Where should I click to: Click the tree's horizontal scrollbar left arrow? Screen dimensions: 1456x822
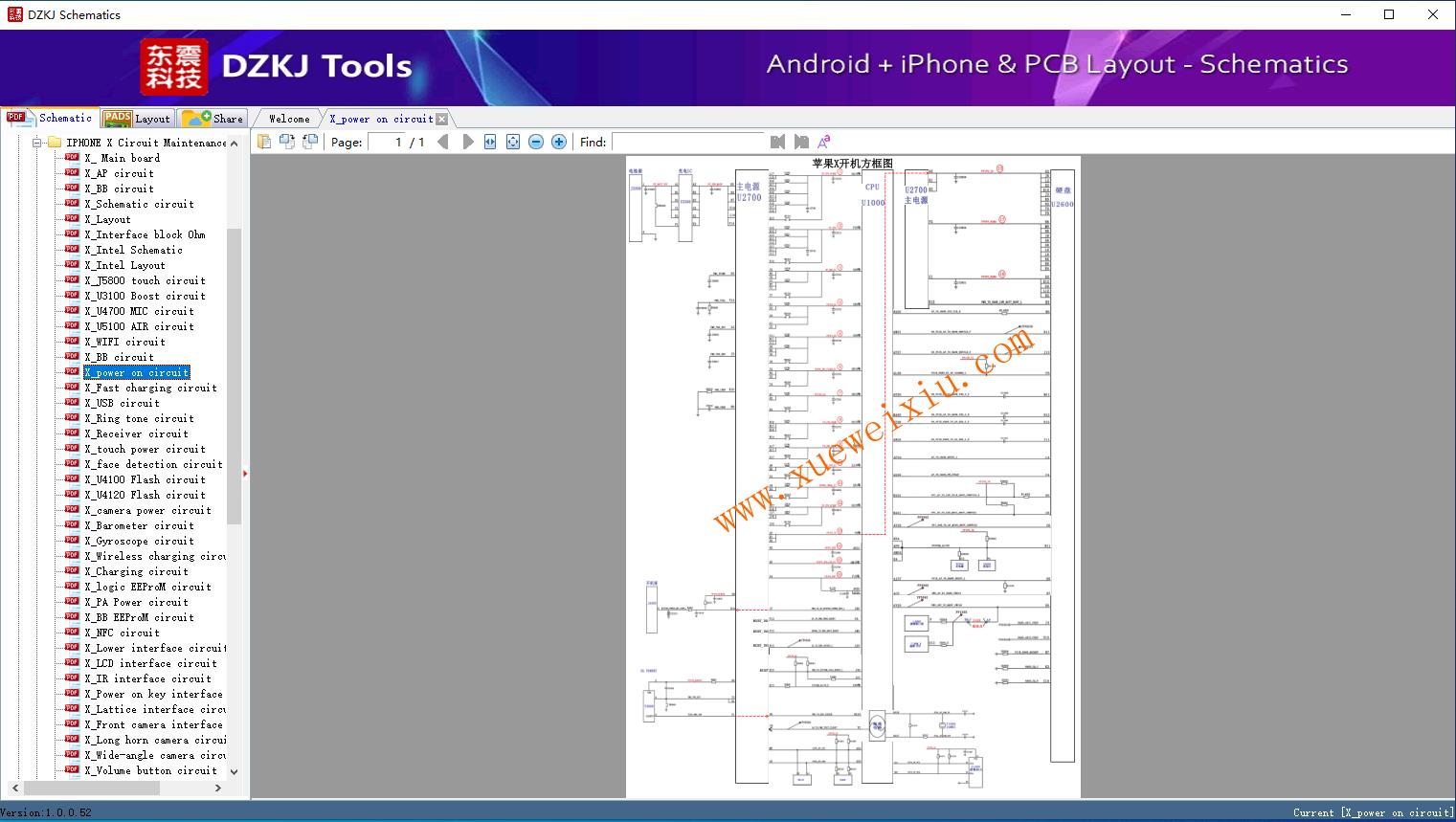[15, 788]
